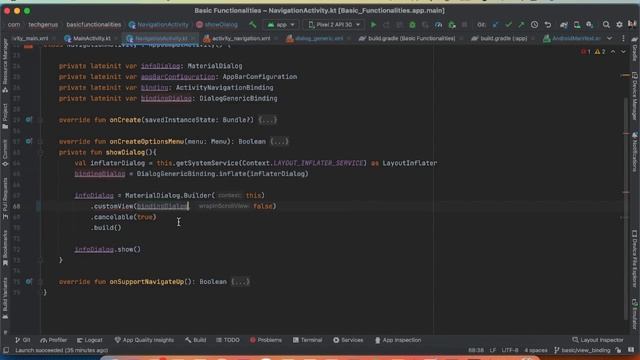Go to next highlighted error arrow
The width and height of the screenshot is (640, 360).
623,52
